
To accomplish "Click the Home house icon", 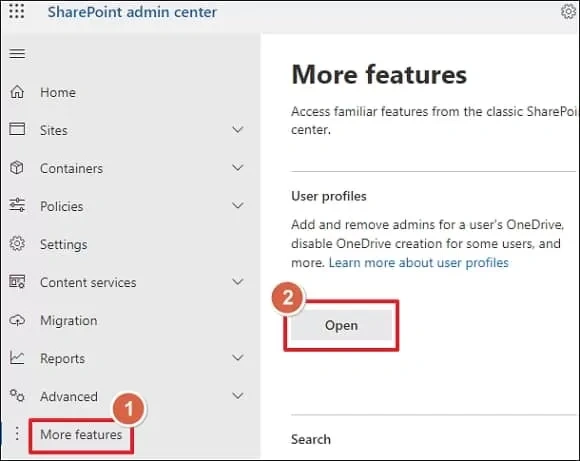I will [17, 92].
